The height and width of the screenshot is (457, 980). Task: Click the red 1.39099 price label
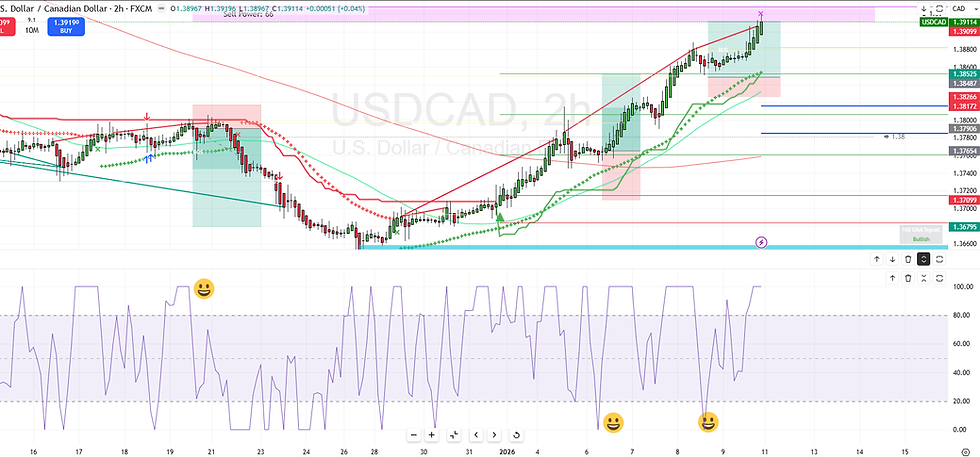point(963,31)
